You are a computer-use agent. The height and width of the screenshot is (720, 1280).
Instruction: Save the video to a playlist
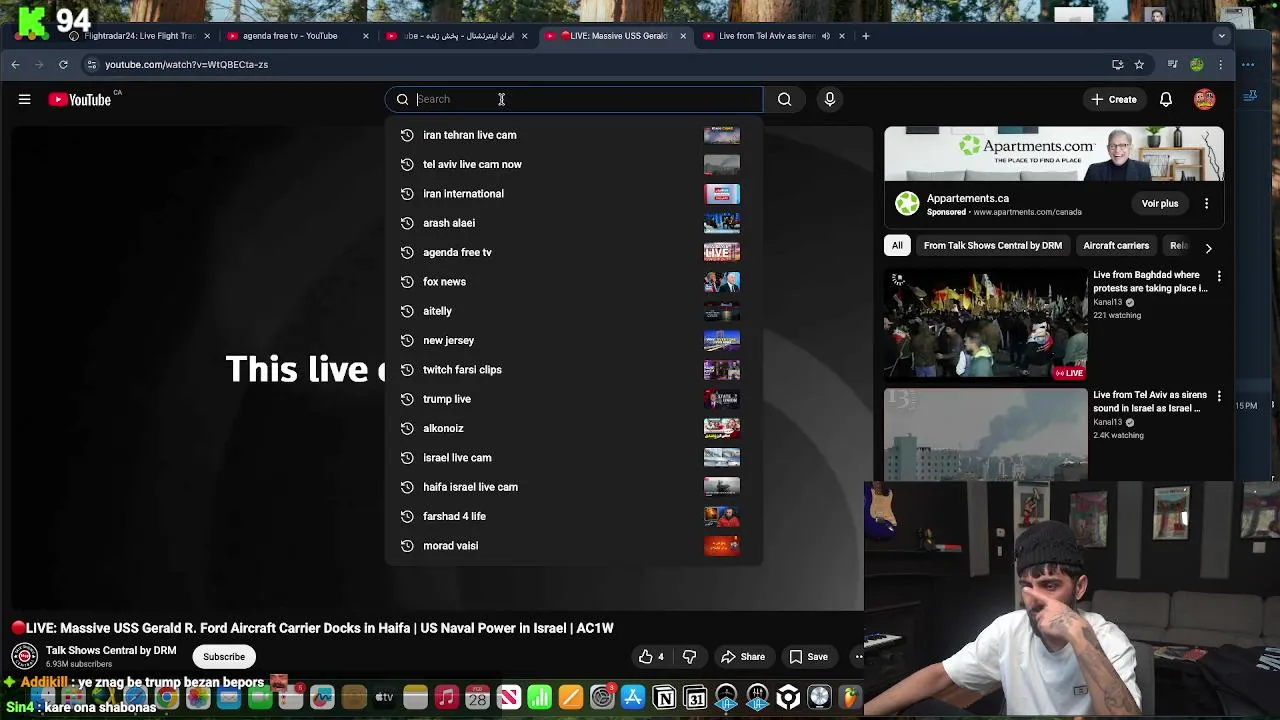coord(808,657)
